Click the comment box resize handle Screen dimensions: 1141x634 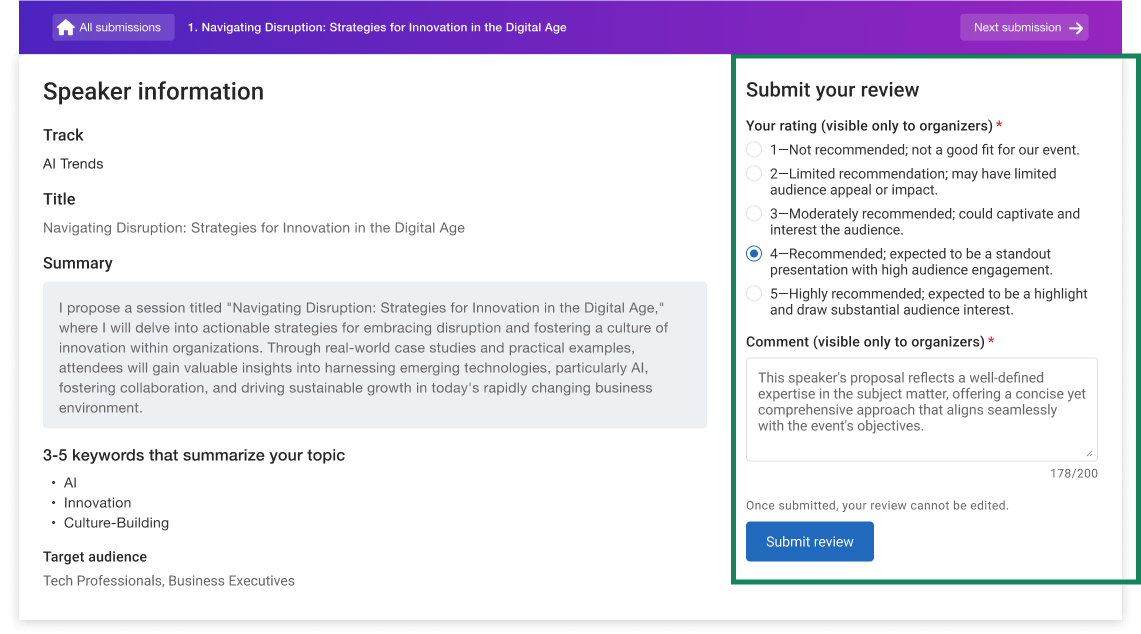(1090, 453)
